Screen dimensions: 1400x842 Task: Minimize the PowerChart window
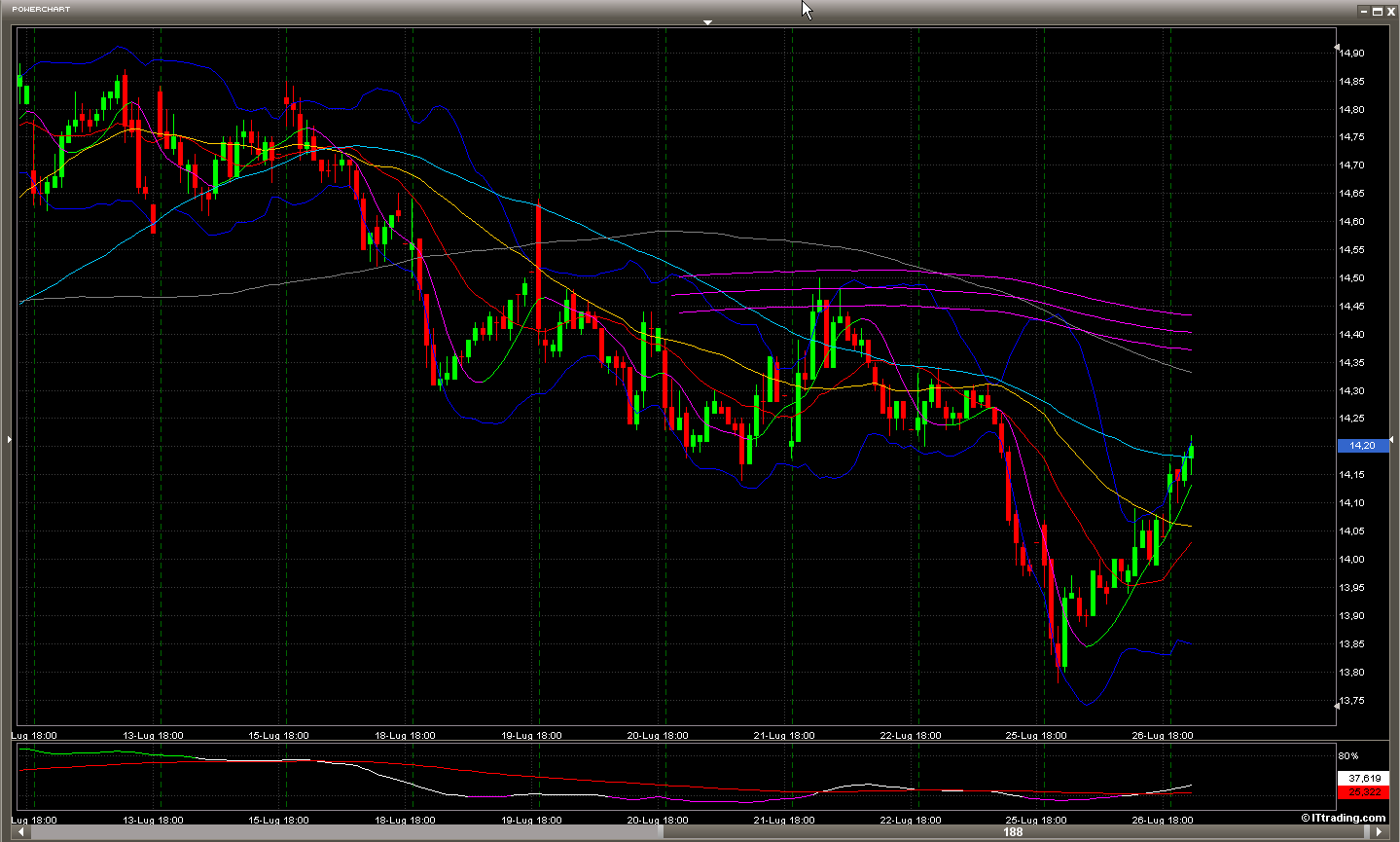coord(1364,11)
